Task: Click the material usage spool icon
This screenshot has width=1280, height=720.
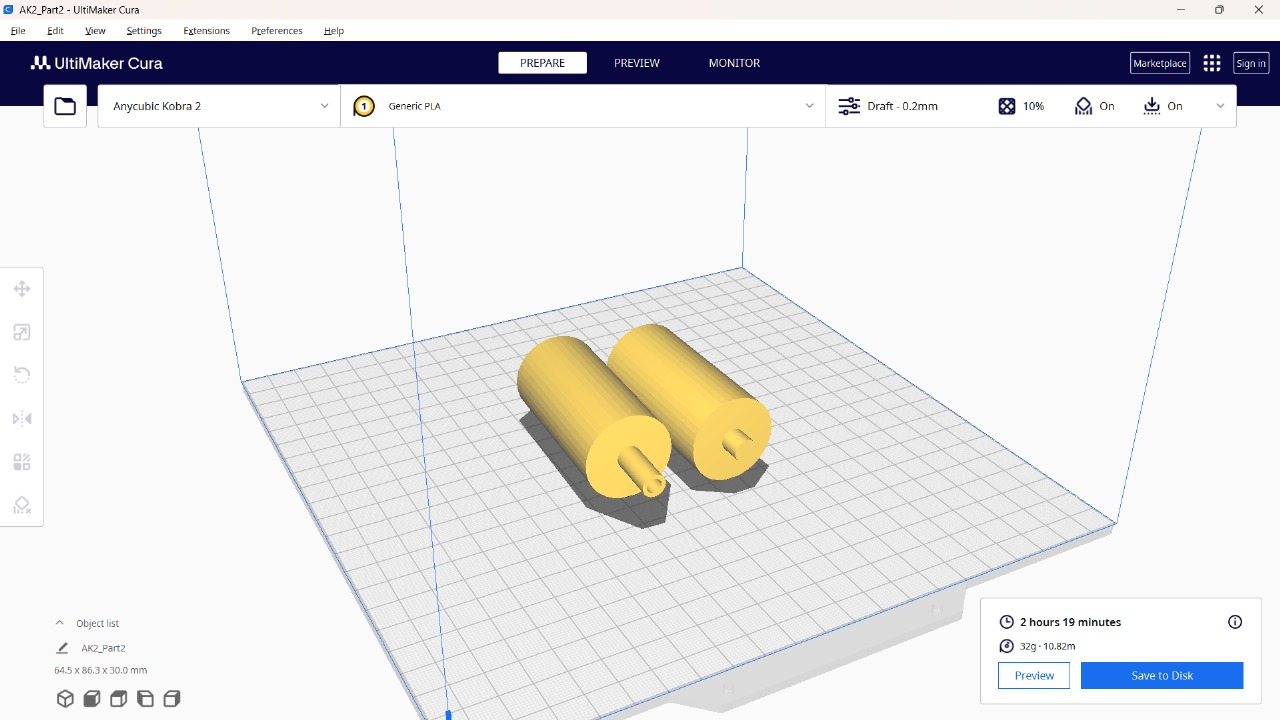Action: point(1007,646)
